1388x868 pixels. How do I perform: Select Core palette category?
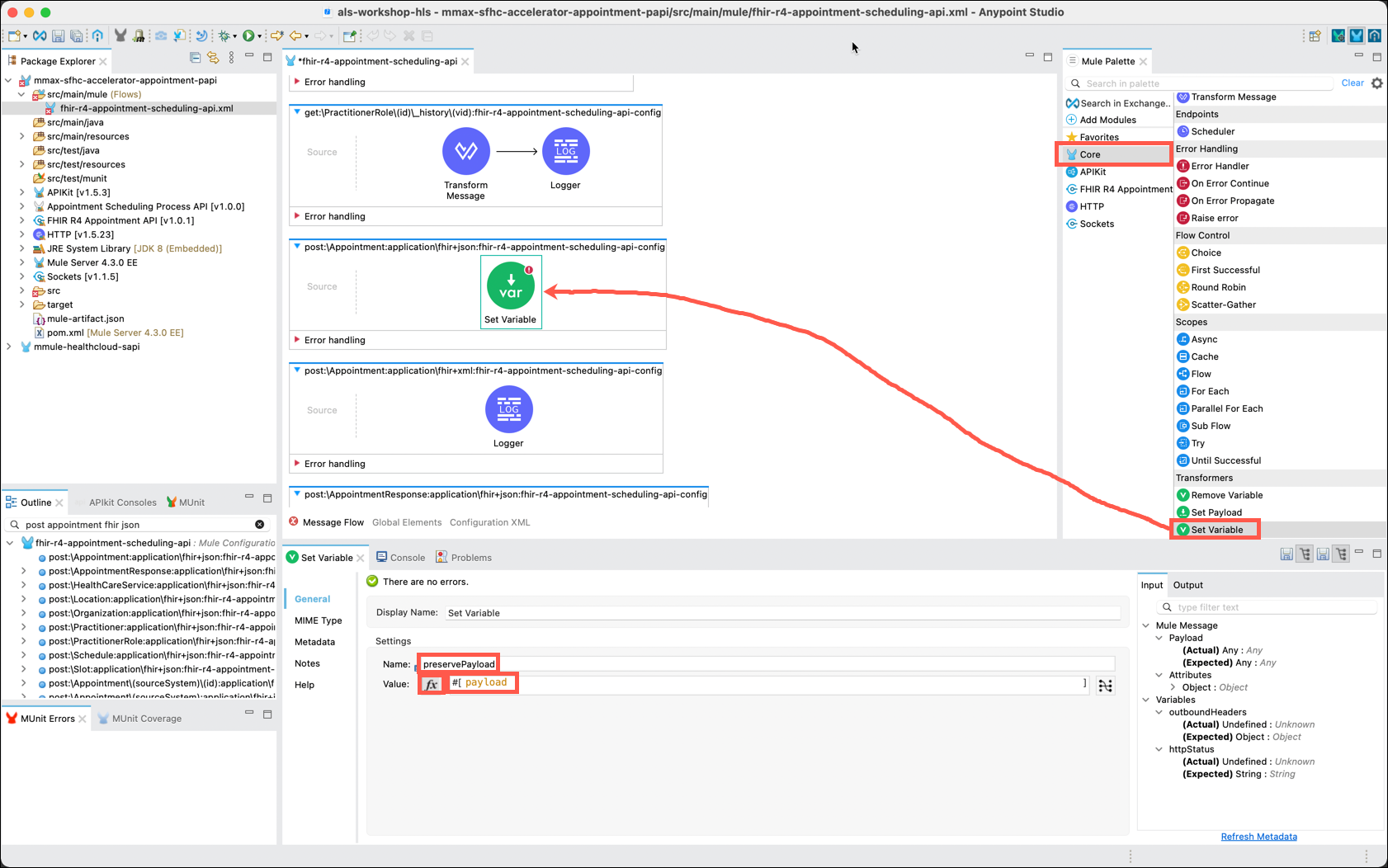click(x=1114, y=154)
